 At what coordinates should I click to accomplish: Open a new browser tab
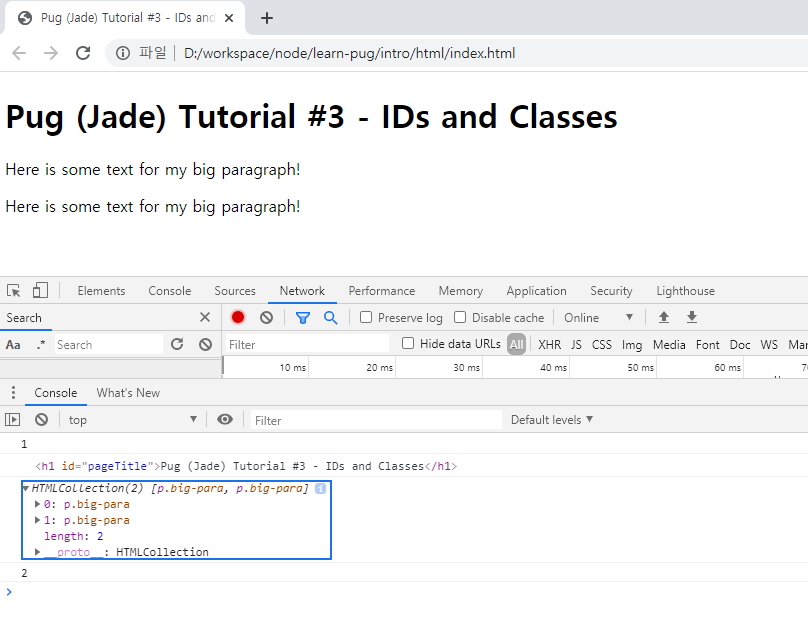(266, 18)
